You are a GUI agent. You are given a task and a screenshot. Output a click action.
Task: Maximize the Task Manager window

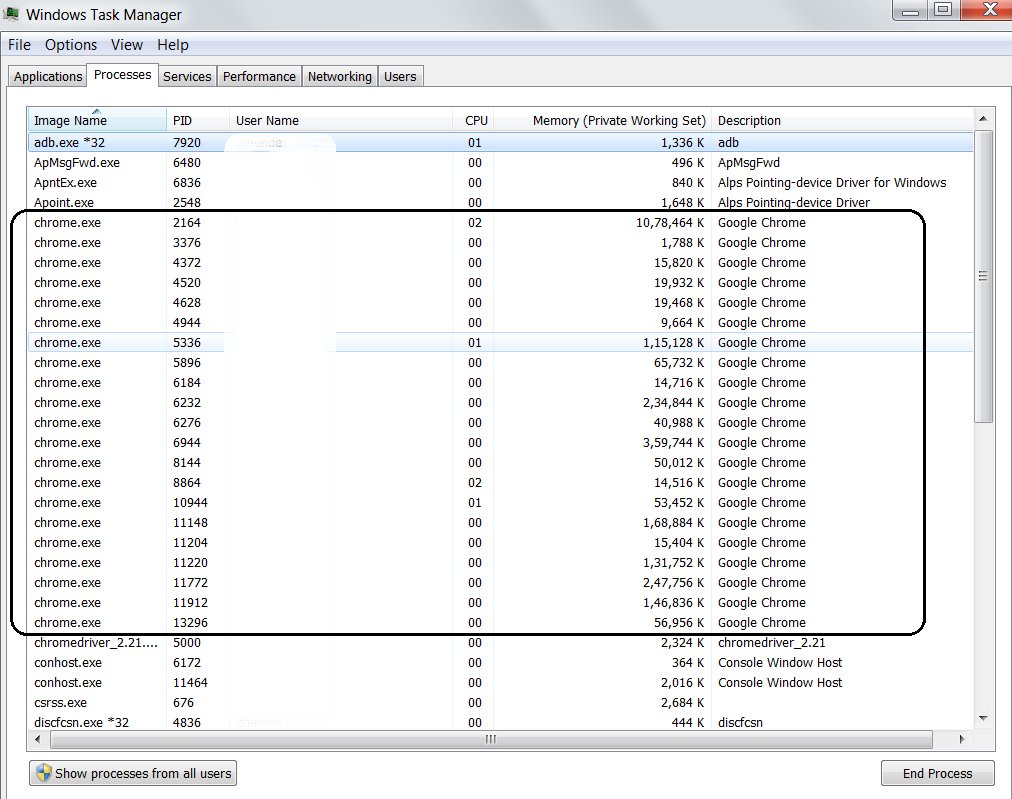click(944, 10)
